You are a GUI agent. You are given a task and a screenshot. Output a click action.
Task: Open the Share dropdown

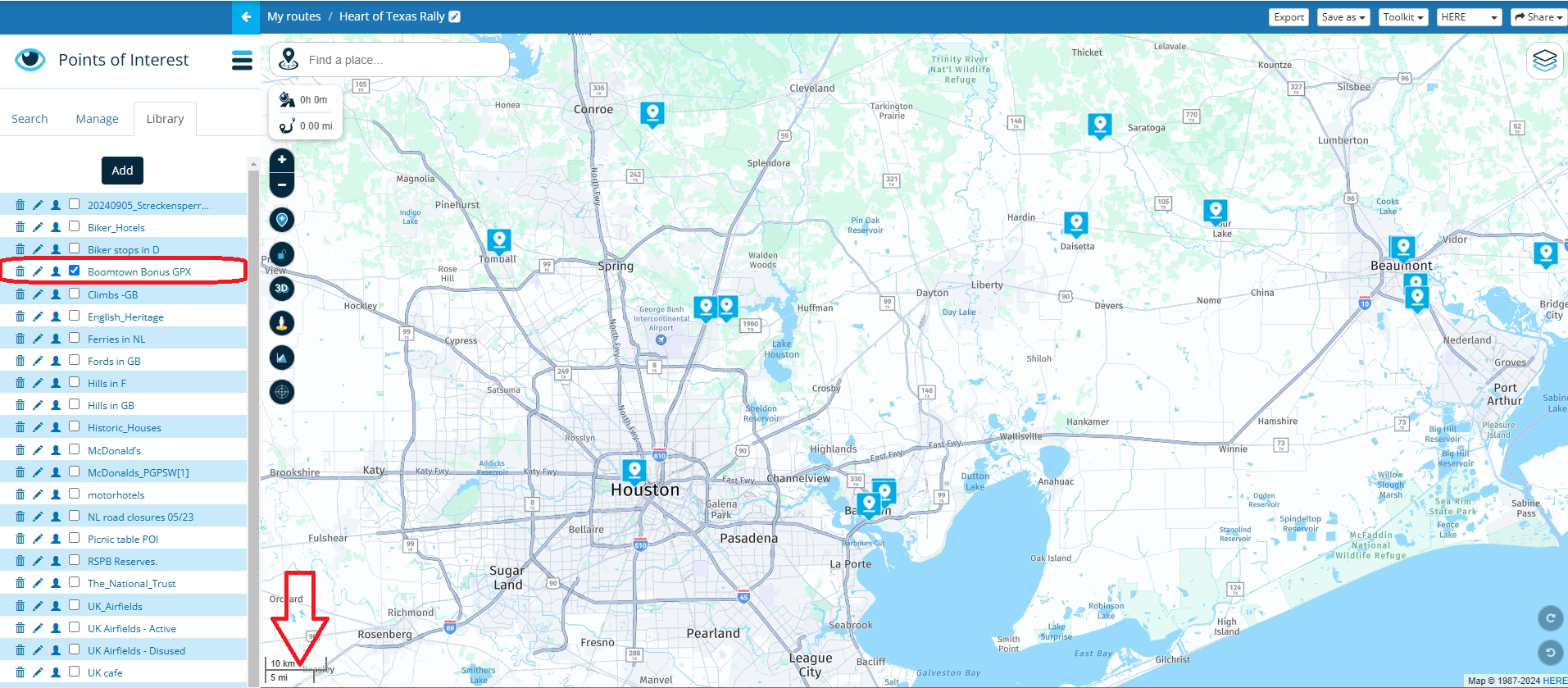1538,17
